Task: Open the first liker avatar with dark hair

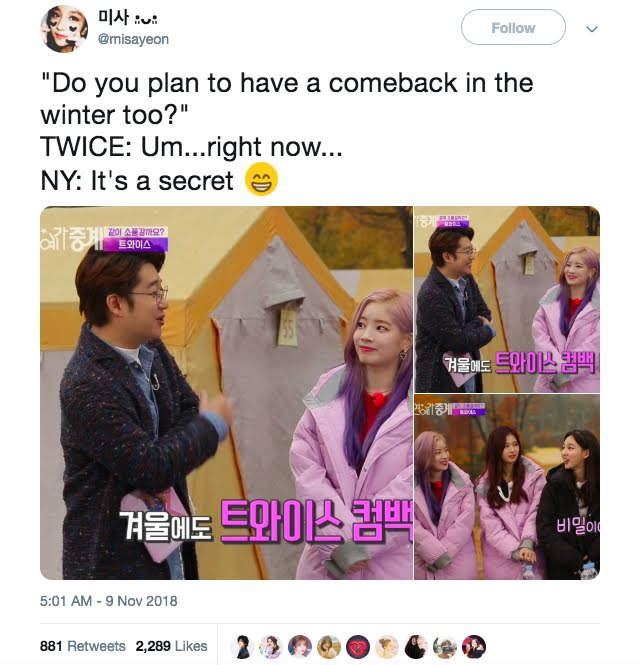Action: point(242,647)
